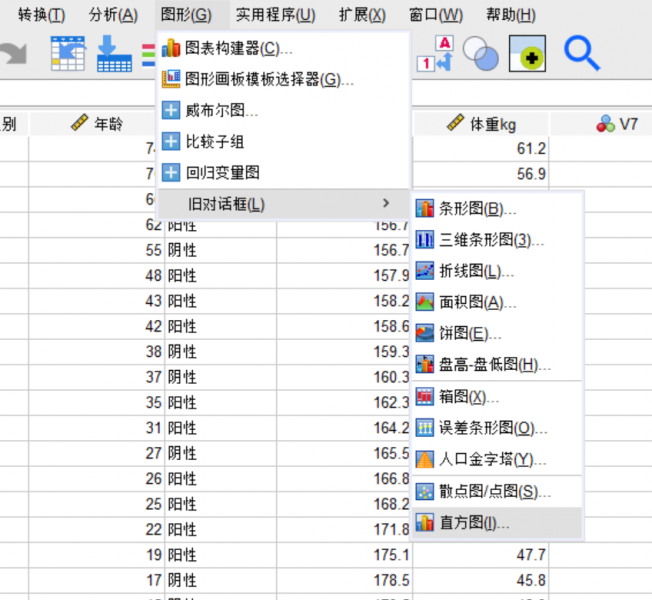Click the chart builder bar icon
The width and height of the screenshot is (652, 600).
click(171, 48)
